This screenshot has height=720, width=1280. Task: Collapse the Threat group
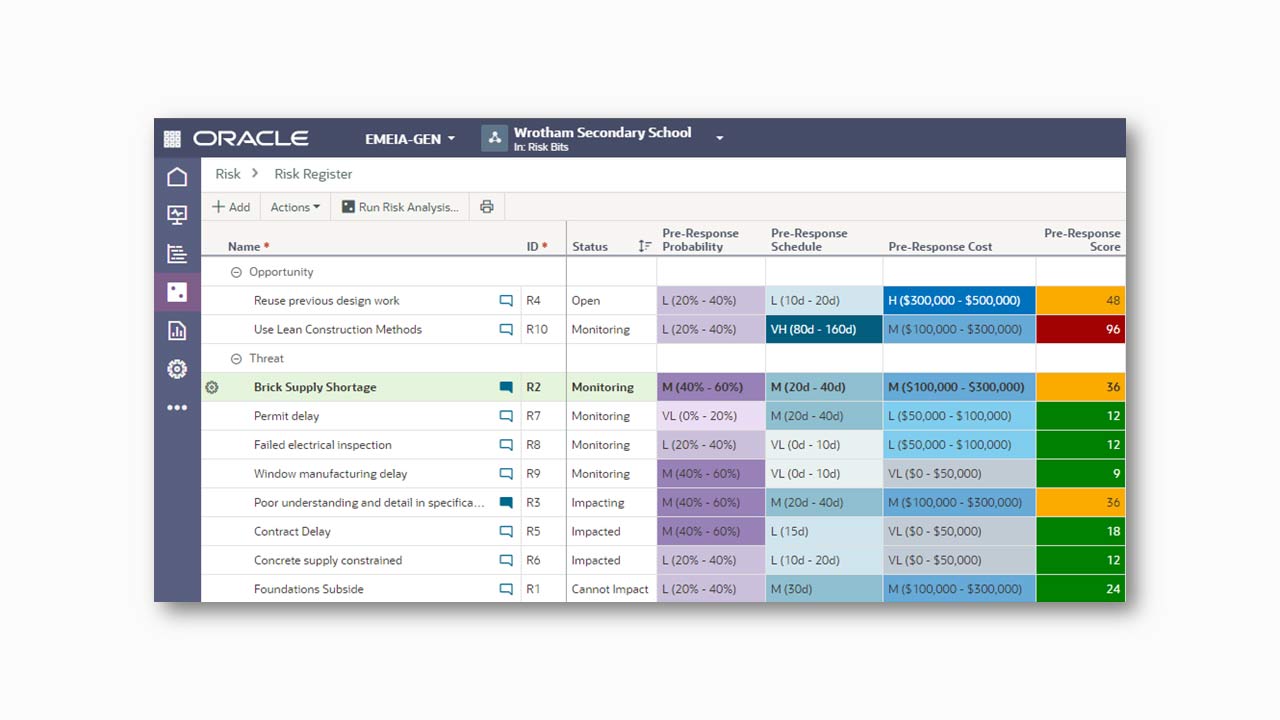[x=236, y=358]
